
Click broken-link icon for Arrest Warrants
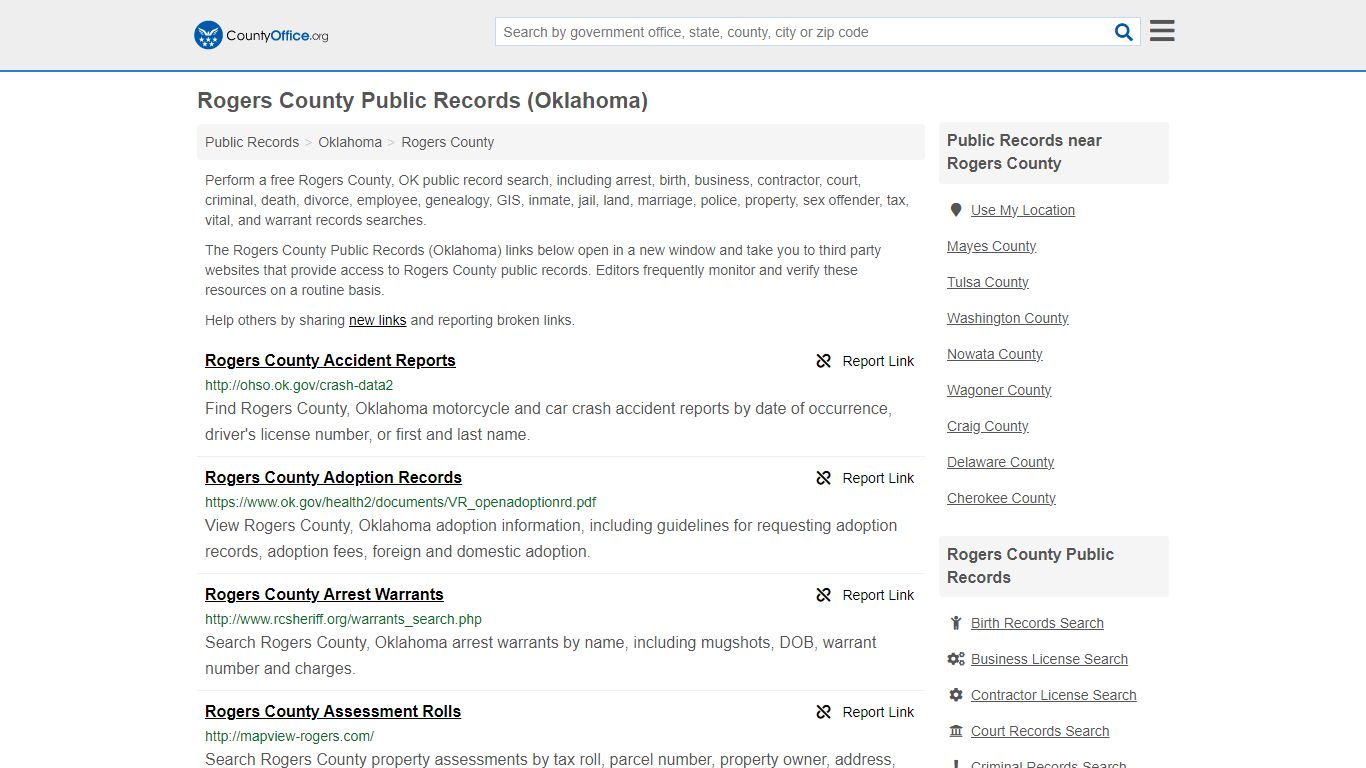tap(824, 595)
